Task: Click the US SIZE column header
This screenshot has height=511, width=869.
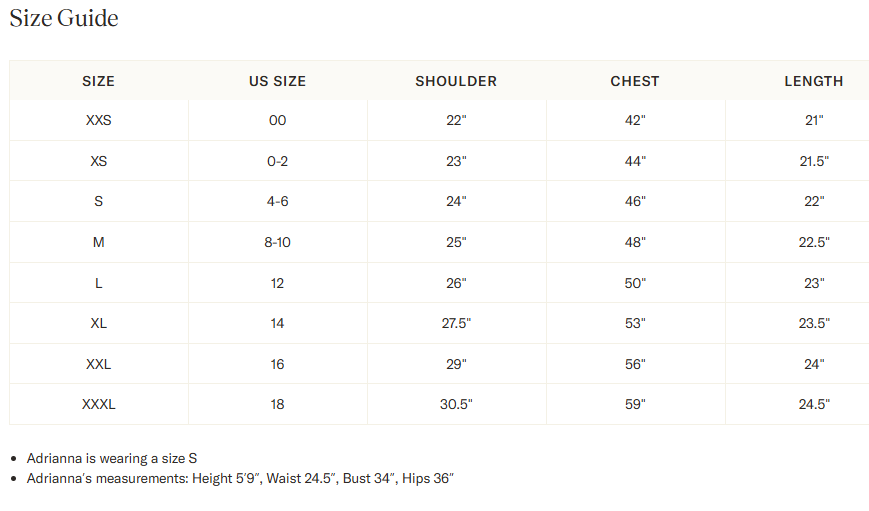Action: (x=277, y=81)
